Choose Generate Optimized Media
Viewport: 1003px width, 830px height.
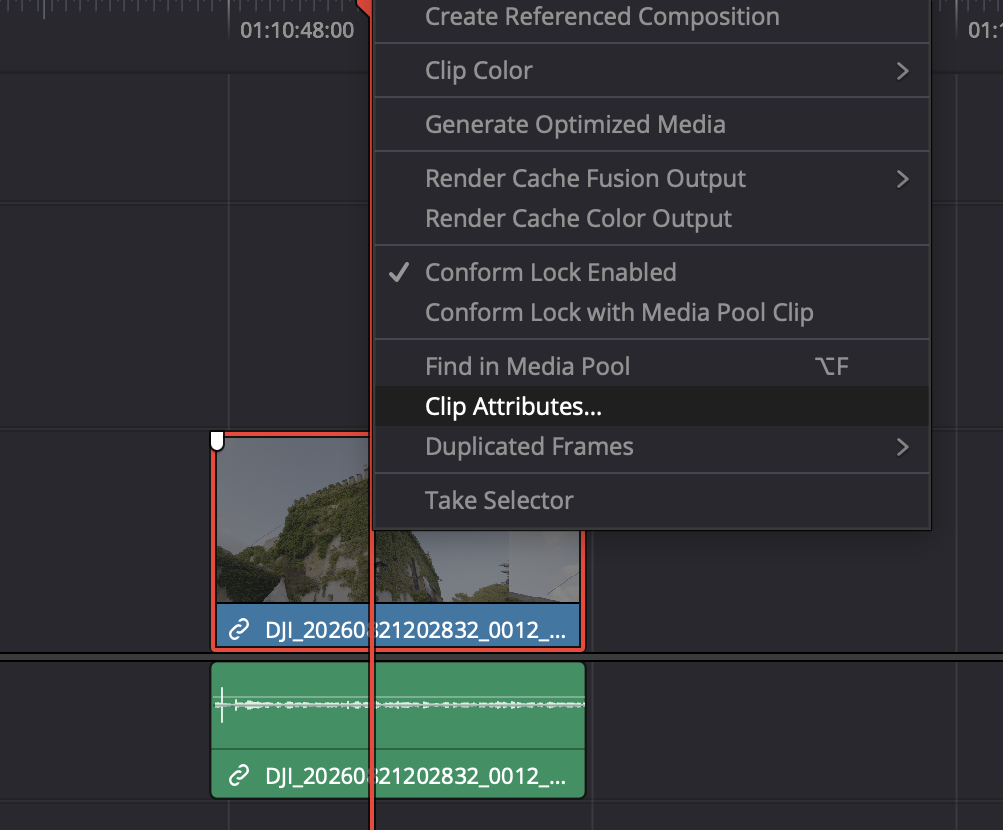pyautogui.click(x=651, y=125)
